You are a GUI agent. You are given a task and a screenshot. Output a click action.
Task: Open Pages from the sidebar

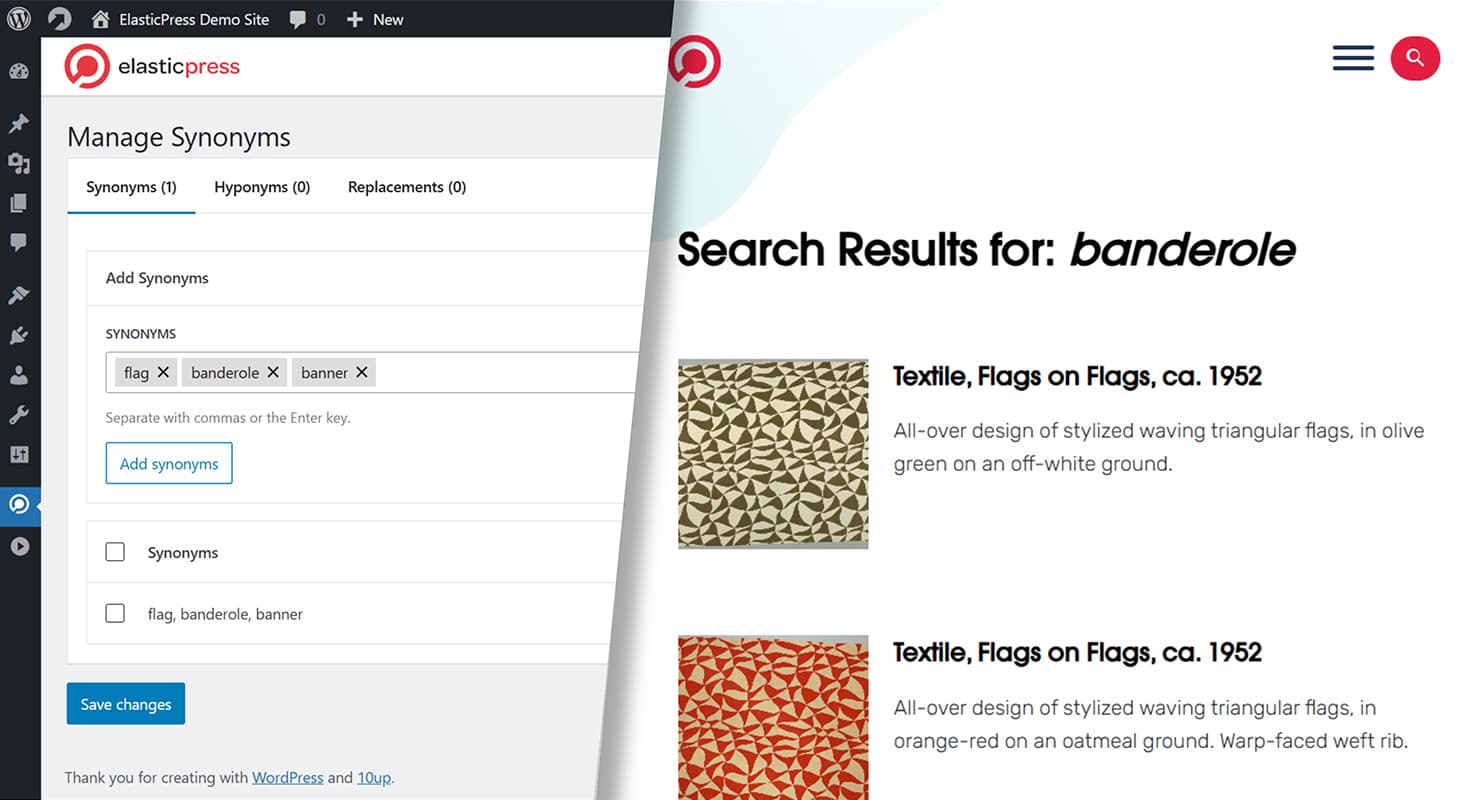[19, 203]
